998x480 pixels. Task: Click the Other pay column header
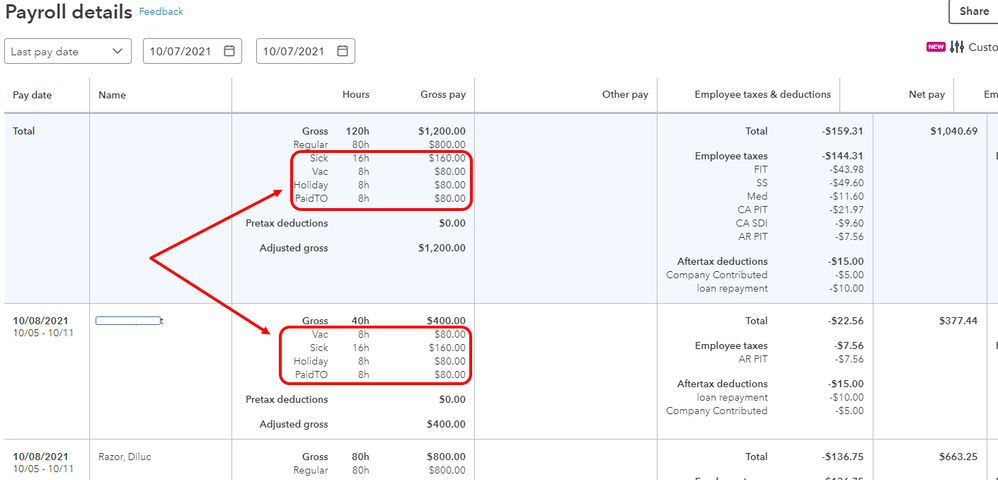click(x=625, y=95)
